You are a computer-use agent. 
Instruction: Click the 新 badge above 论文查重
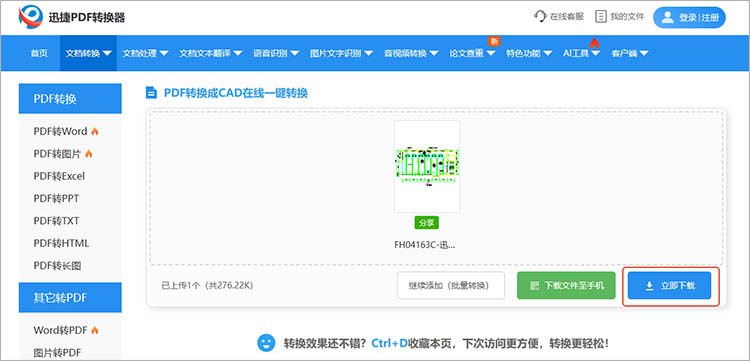coord(494,42)
